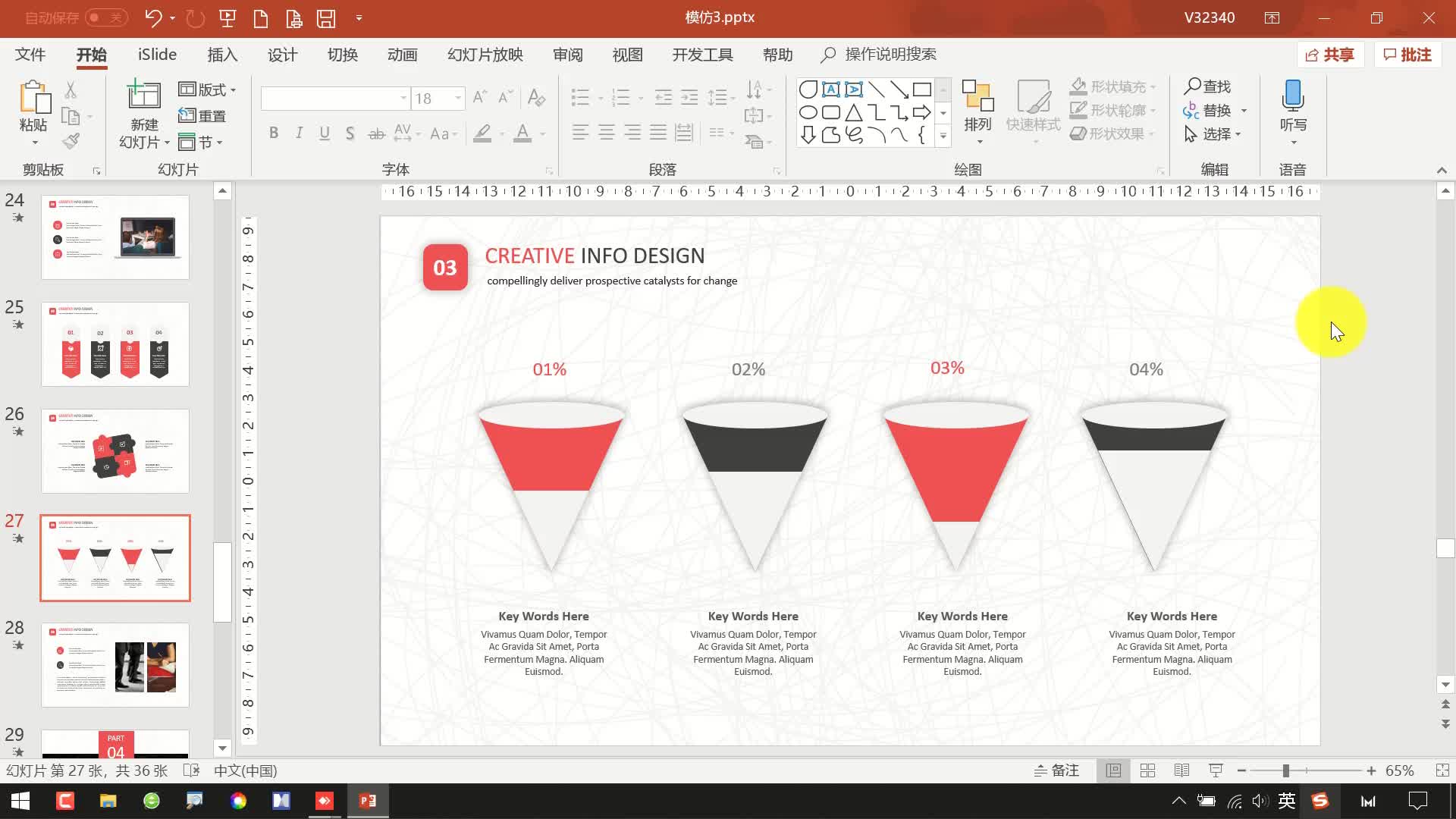Click the zoom in plus button
Viewport: 1456px width, 819px height.
1371,770
